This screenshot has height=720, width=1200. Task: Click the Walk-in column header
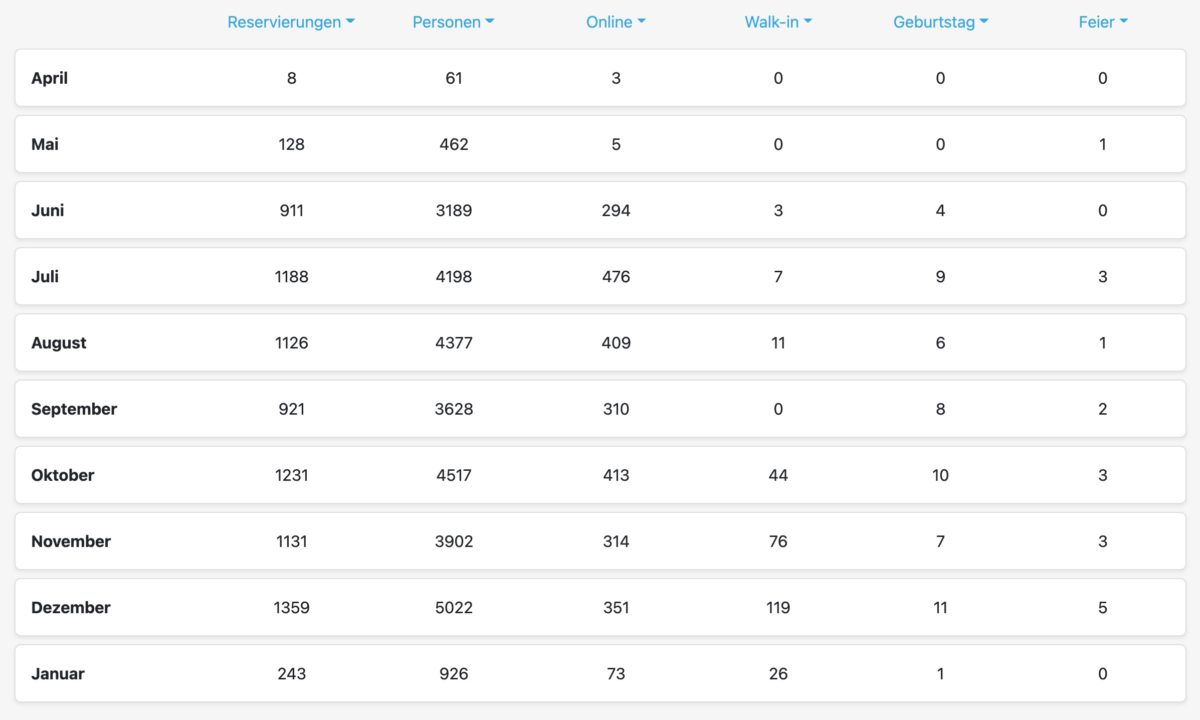point(778,22)
